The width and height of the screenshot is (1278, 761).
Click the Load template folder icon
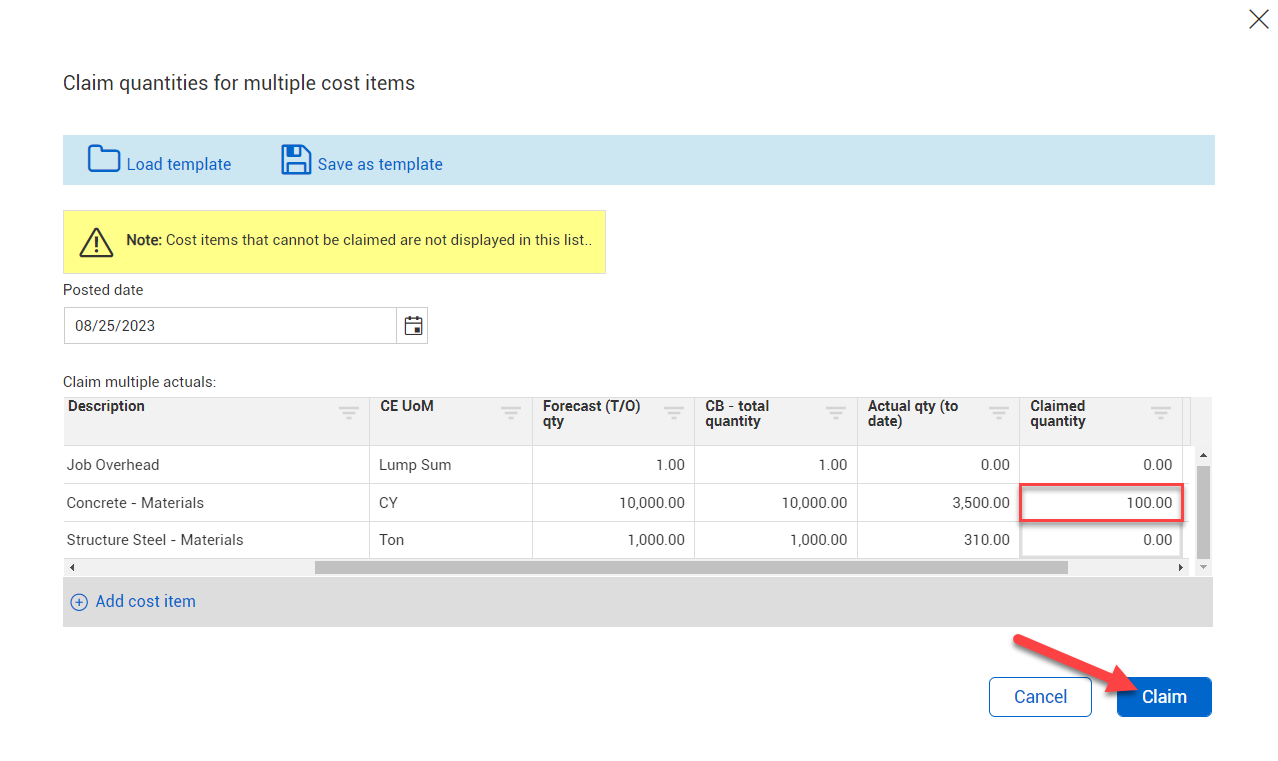104,160
